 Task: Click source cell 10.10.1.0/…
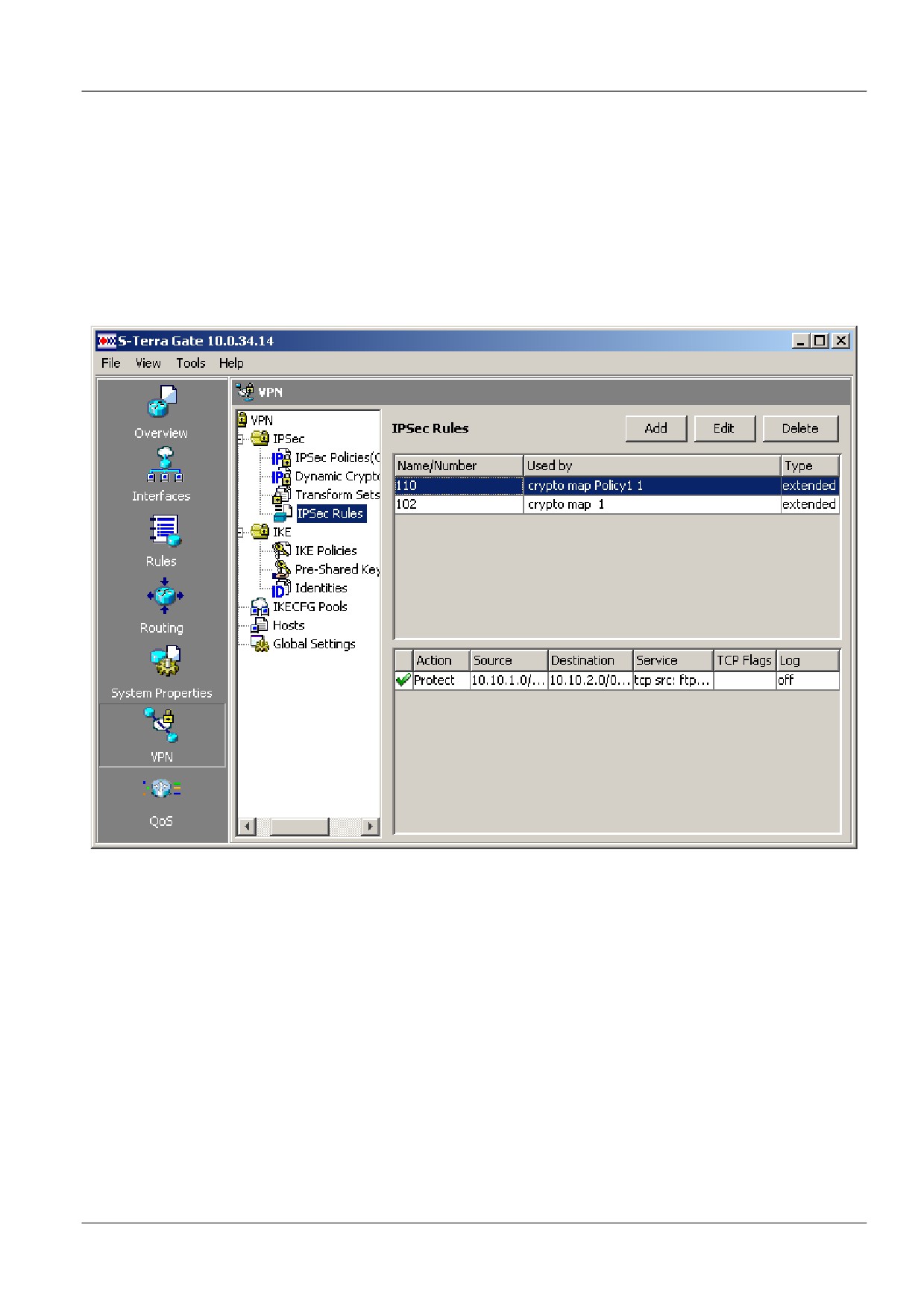(509, 680)
